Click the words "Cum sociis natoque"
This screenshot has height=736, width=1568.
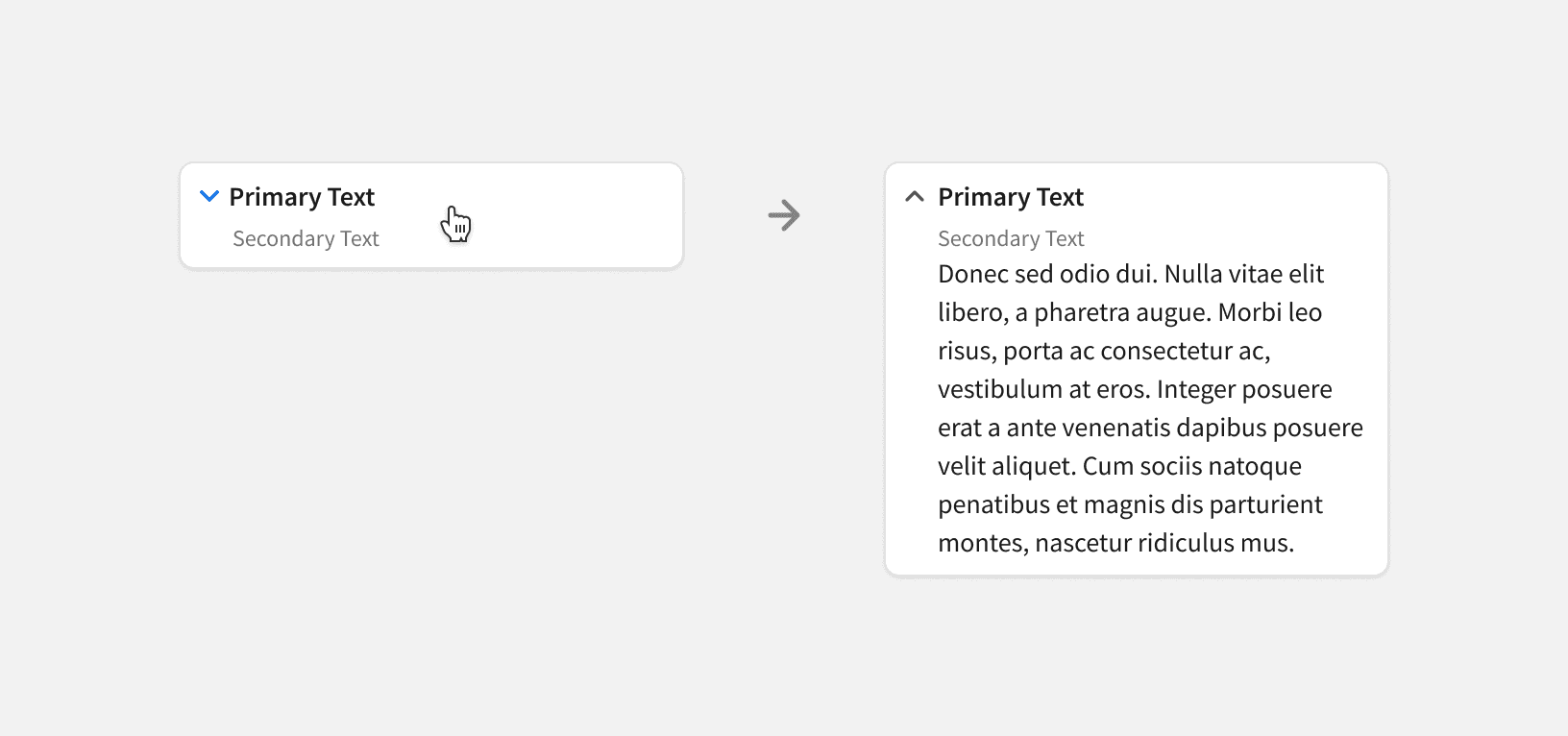point(1191,467)
